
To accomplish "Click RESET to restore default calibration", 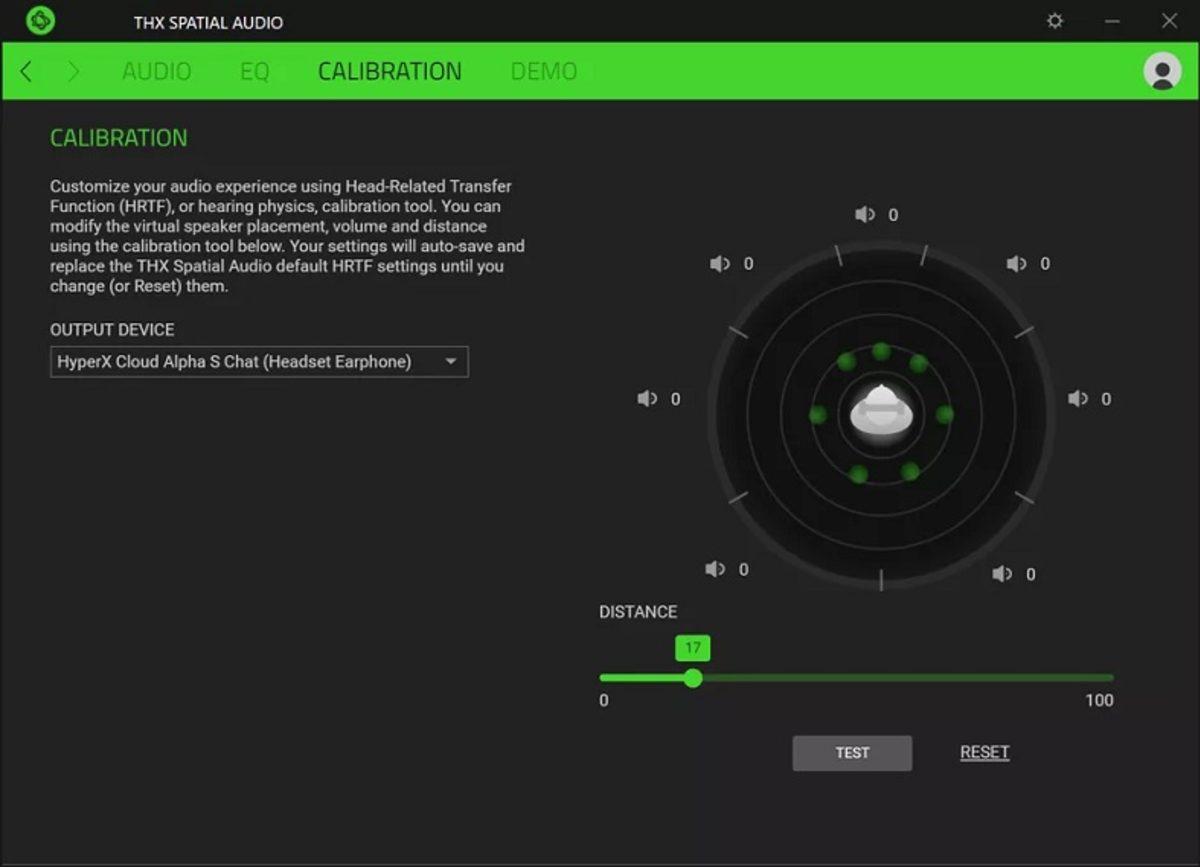I will pyautogui.click(x=984, y=752).
